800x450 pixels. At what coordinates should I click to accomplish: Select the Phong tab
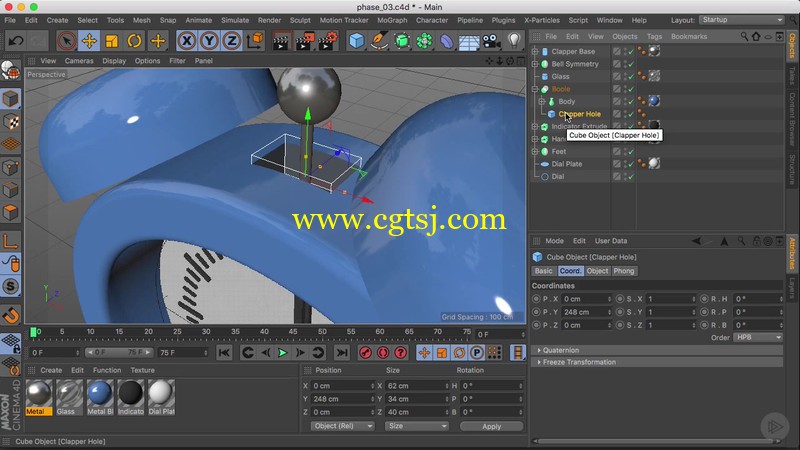click(x=623, y=271)
